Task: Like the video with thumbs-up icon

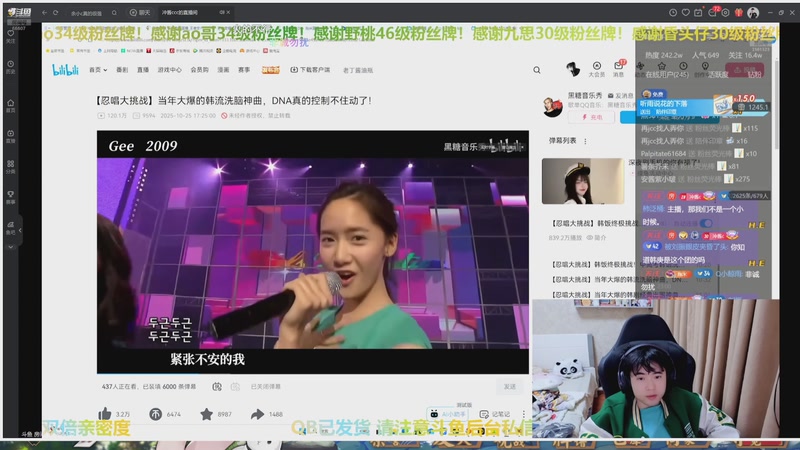Action: [x=105, y=414]
